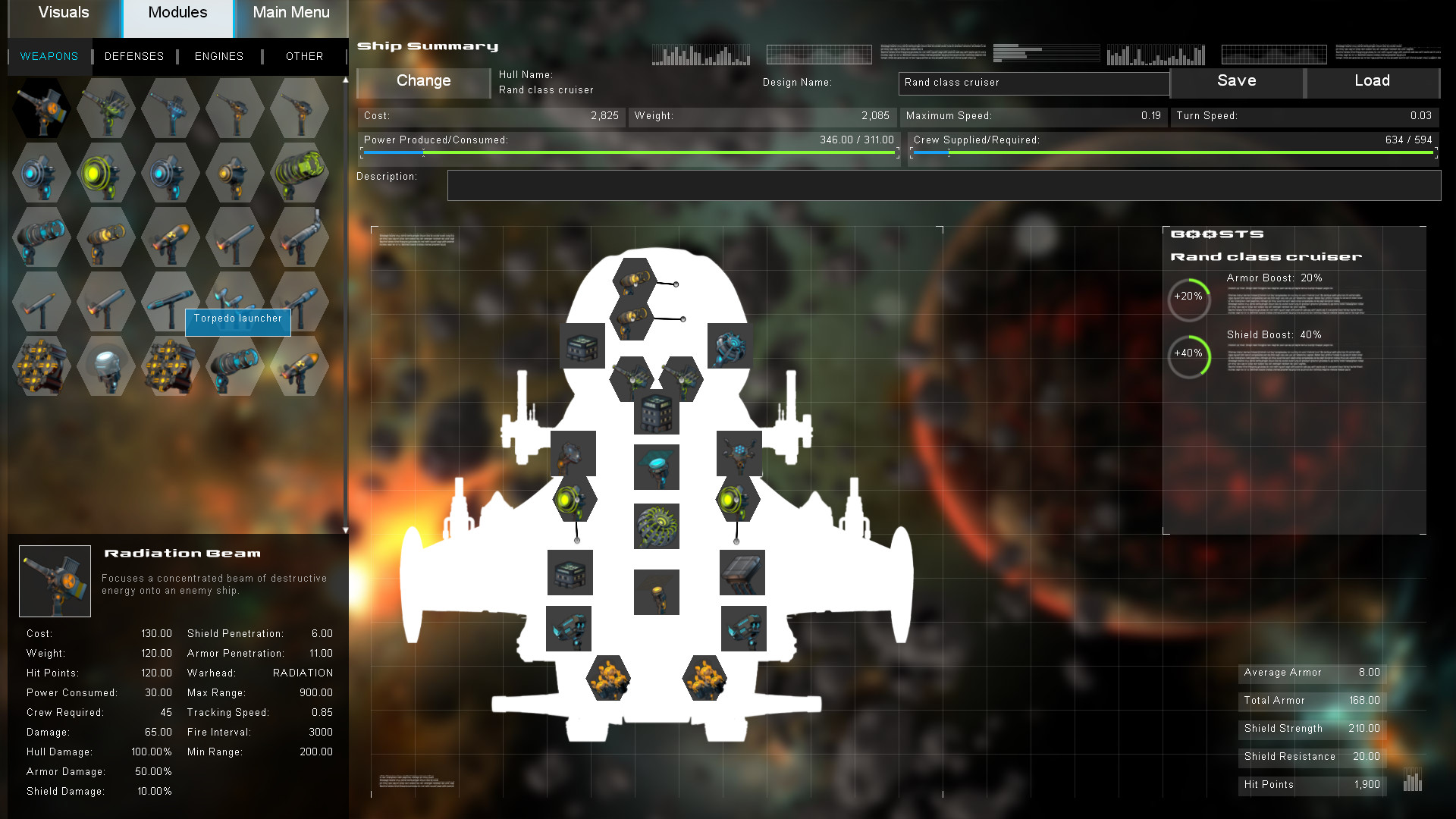
Task: Open the Main Menu tab
Action: [x=291, y=12]
